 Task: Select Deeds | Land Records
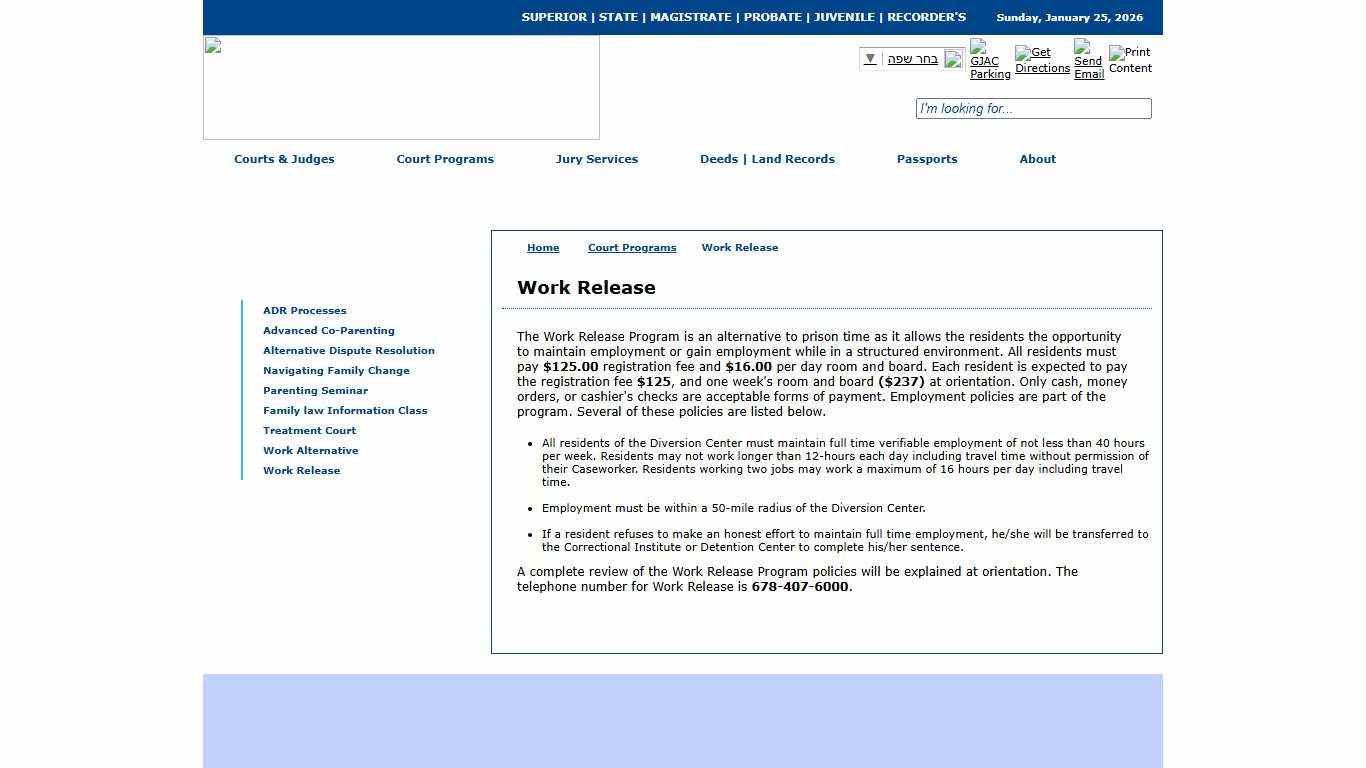[x=767, y=159]
